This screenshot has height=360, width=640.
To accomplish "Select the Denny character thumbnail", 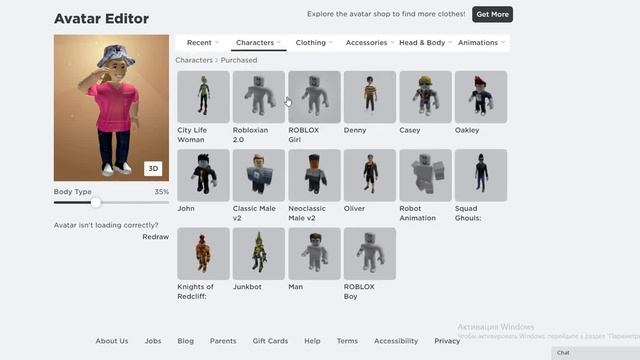I will (370, 97).
